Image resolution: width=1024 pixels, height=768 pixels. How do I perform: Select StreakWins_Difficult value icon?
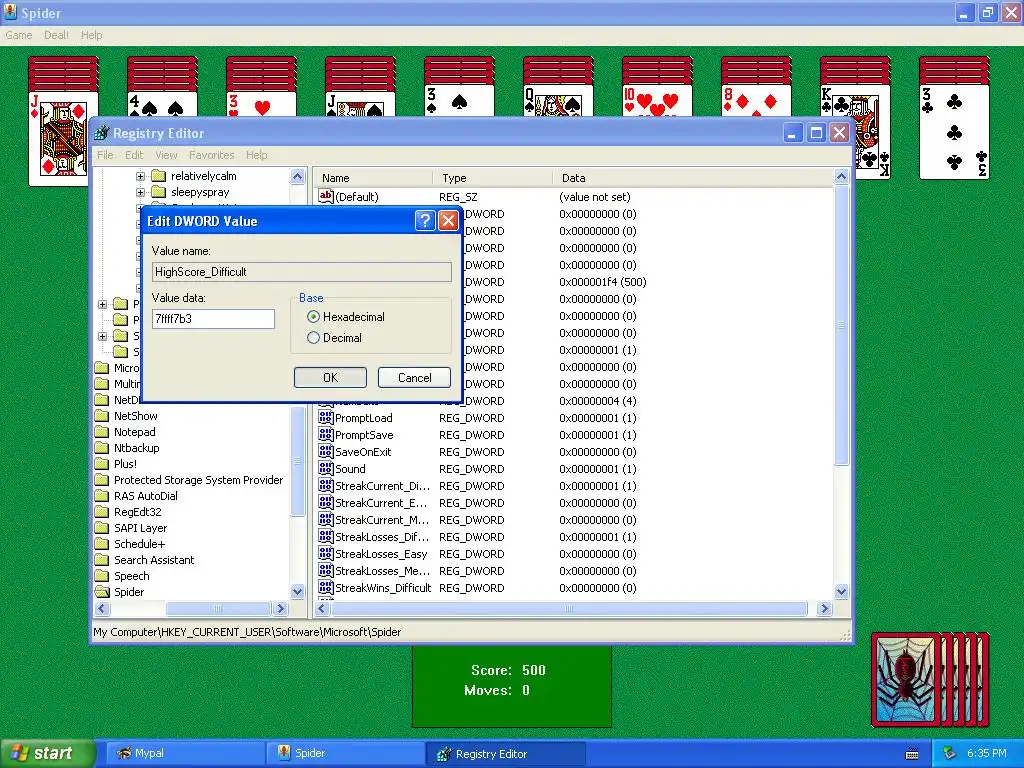326,587
